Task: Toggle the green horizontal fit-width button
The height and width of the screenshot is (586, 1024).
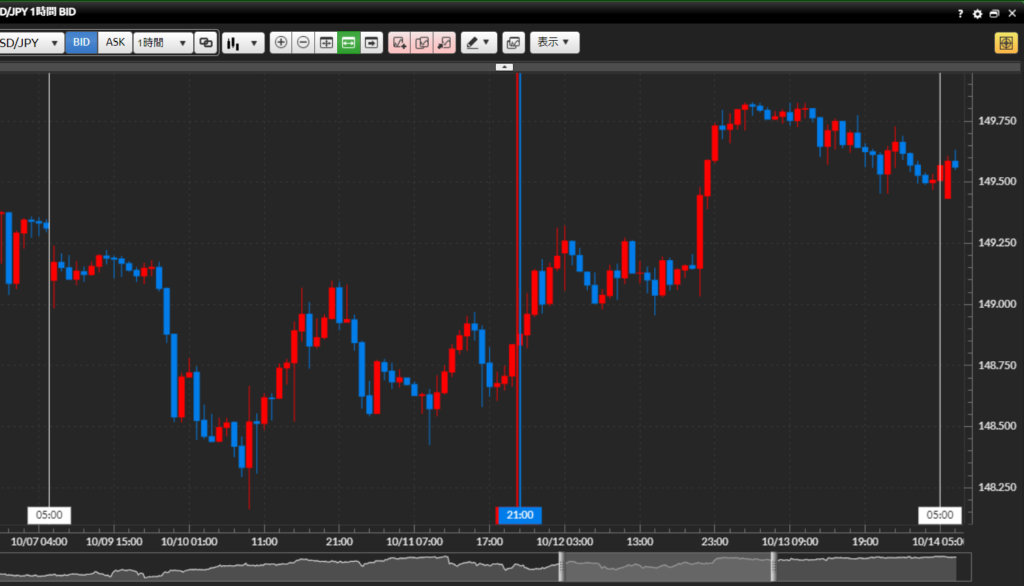Action: coord(349,43)
